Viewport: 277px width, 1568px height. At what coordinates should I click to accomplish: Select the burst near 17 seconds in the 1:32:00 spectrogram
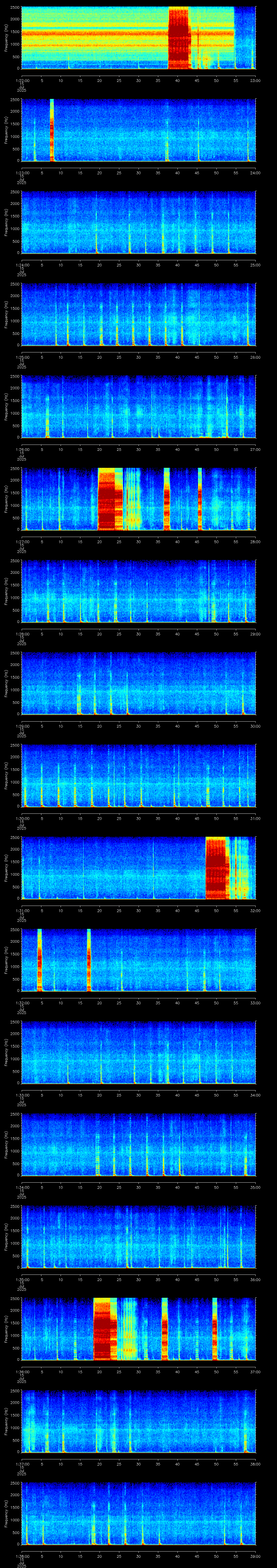click(89, 960)
